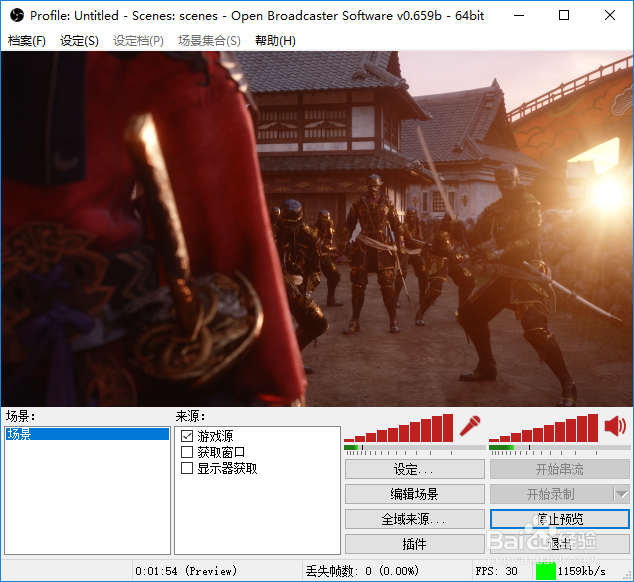Click the green bitrate status indicator
Screen dimensions: 634x582
pyautogui.click(x=545, y=571)
